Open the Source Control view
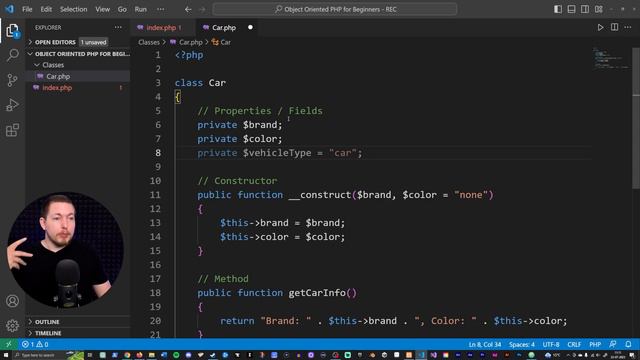This screenshot has height=360, width=640. click(x=12, y=80)
